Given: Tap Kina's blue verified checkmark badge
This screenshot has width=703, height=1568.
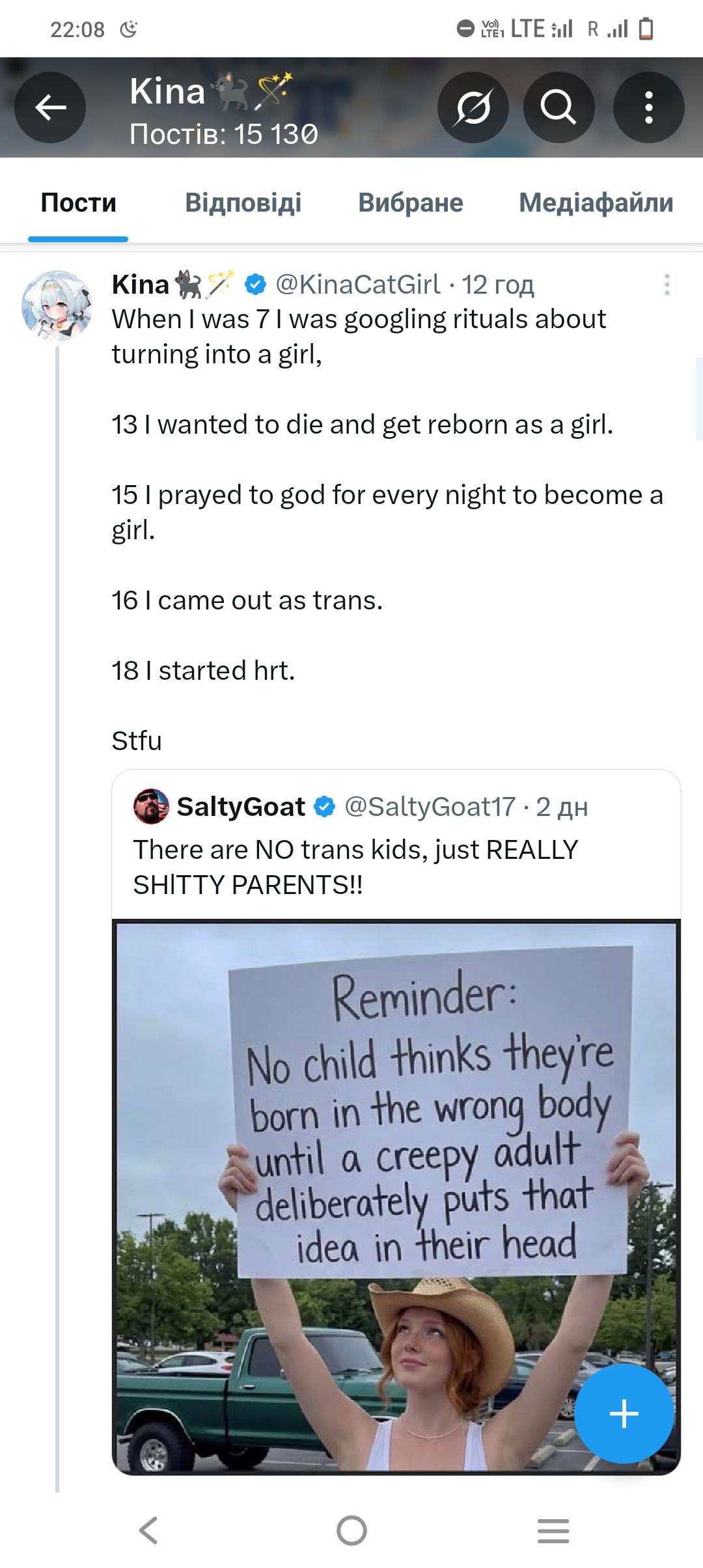Looking at the screenshot, I should tap(255, 284).
